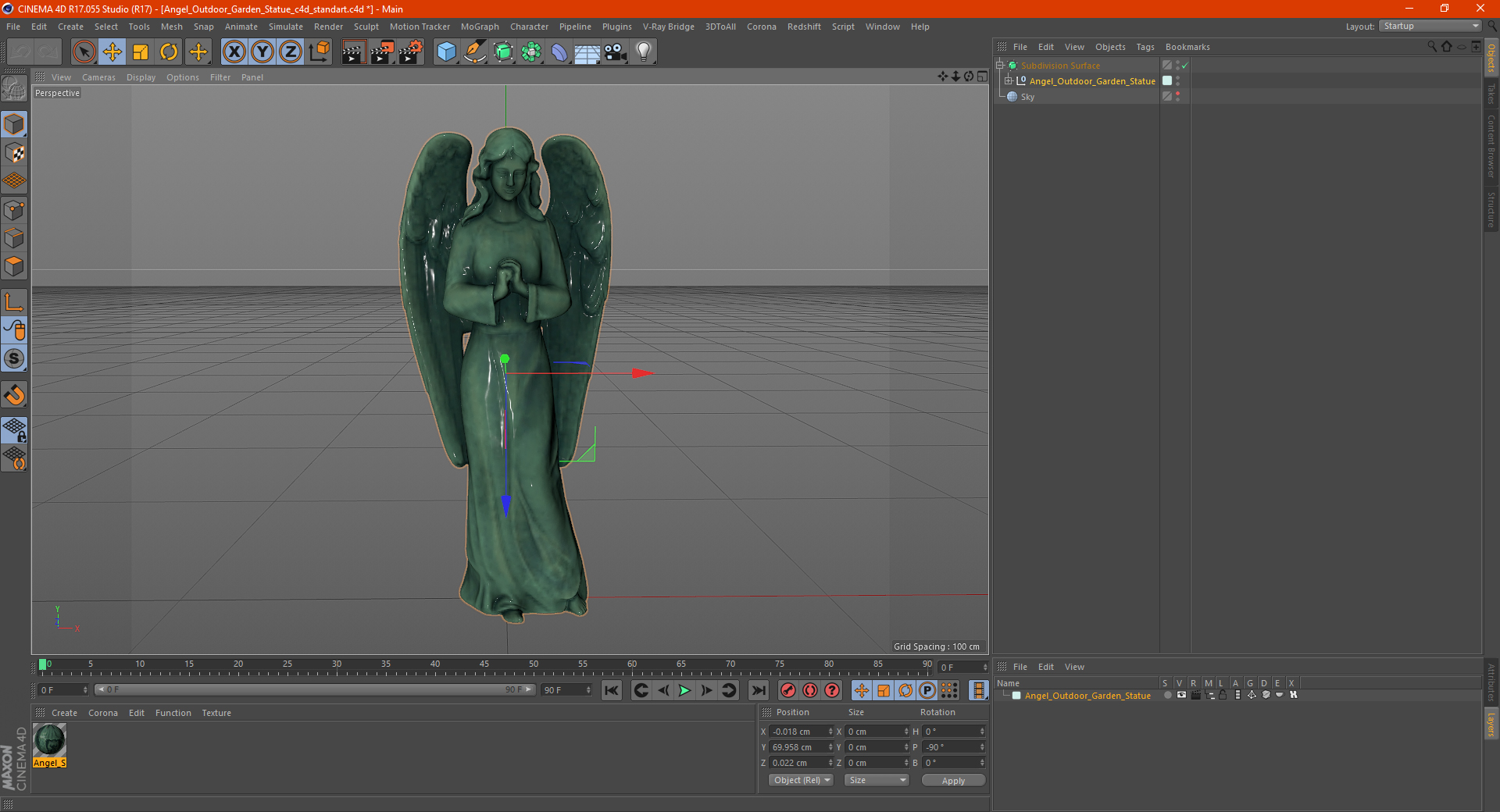The height and width of the screenshot is (812, 1500).
Task: Open the Size mode dropdown
Action: [x=877, y=780]
